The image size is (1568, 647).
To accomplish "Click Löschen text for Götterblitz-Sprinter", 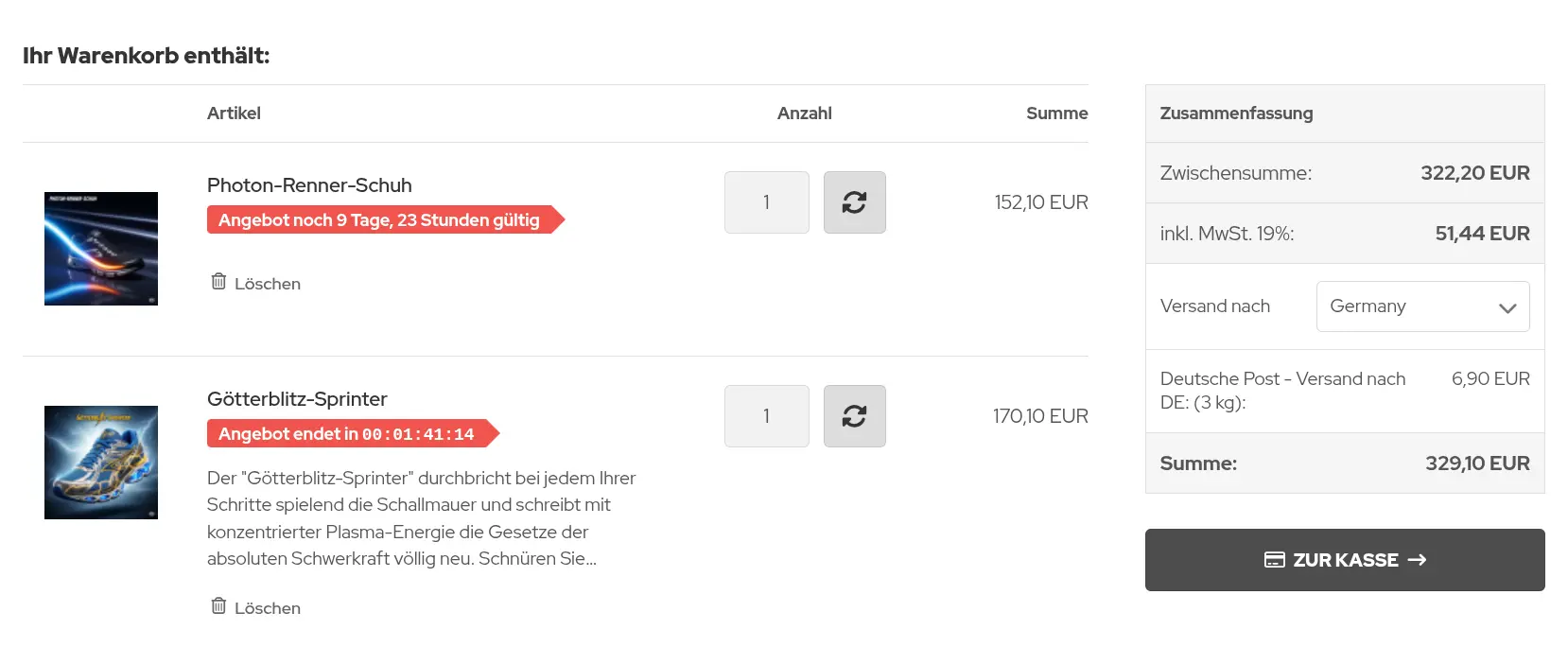I will [x=268, y=608].
